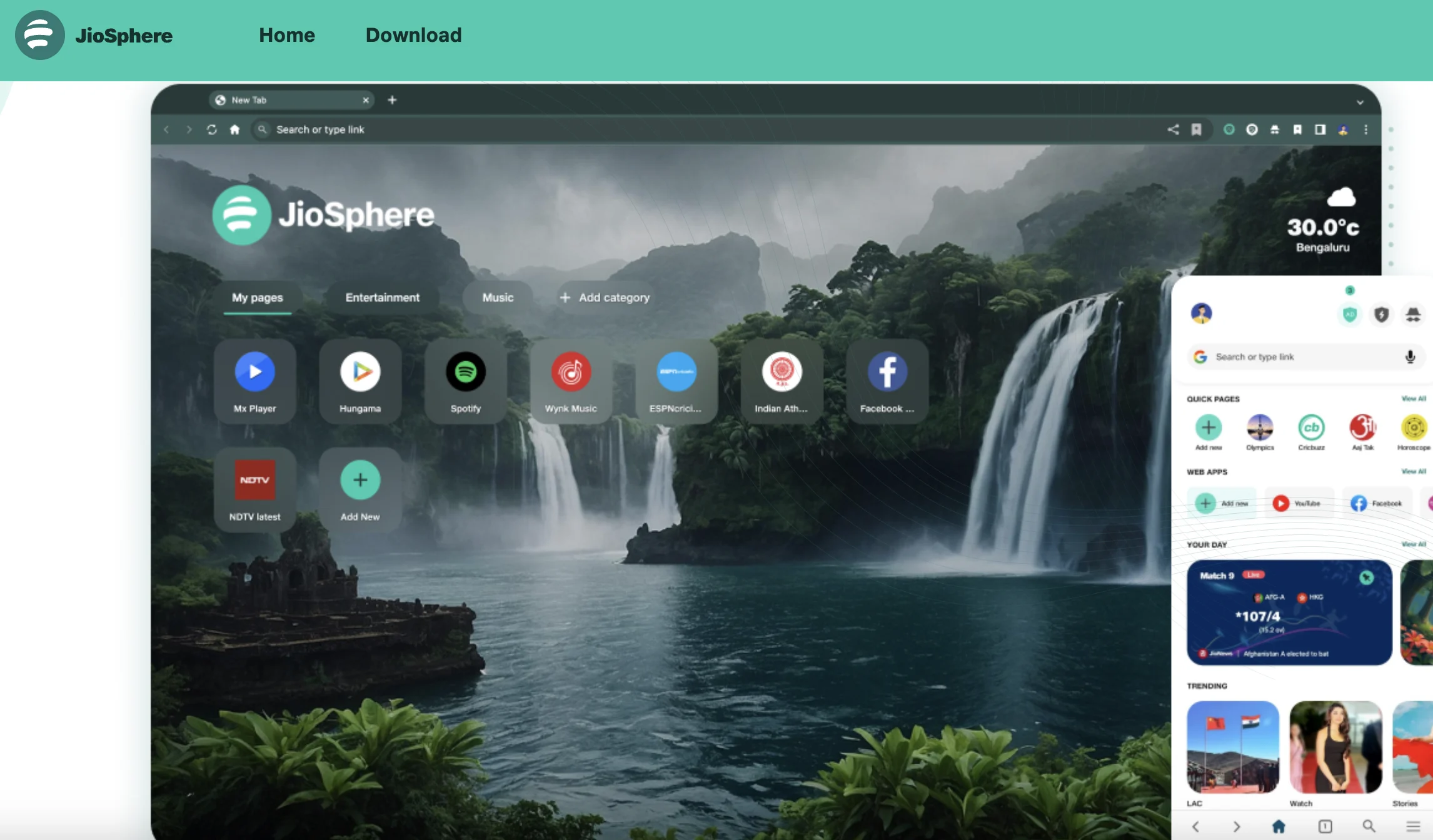Open the Mx Player shortcut

254,381
